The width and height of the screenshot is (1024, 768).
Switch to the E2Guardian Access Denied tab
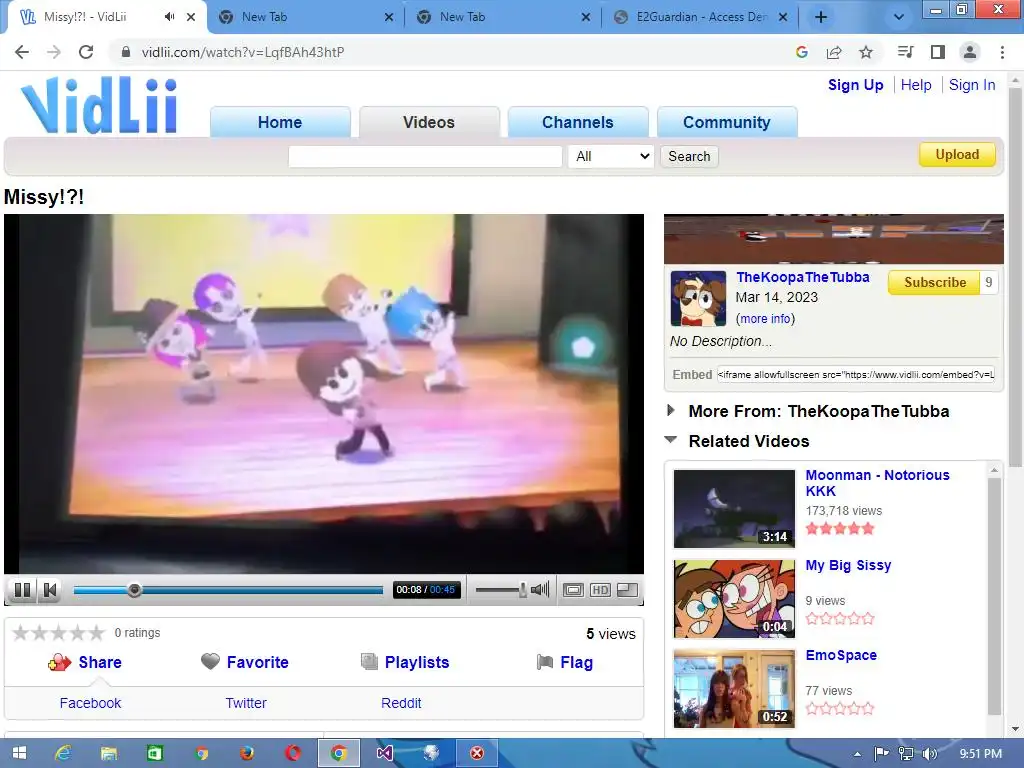click(x=699, y=17)
